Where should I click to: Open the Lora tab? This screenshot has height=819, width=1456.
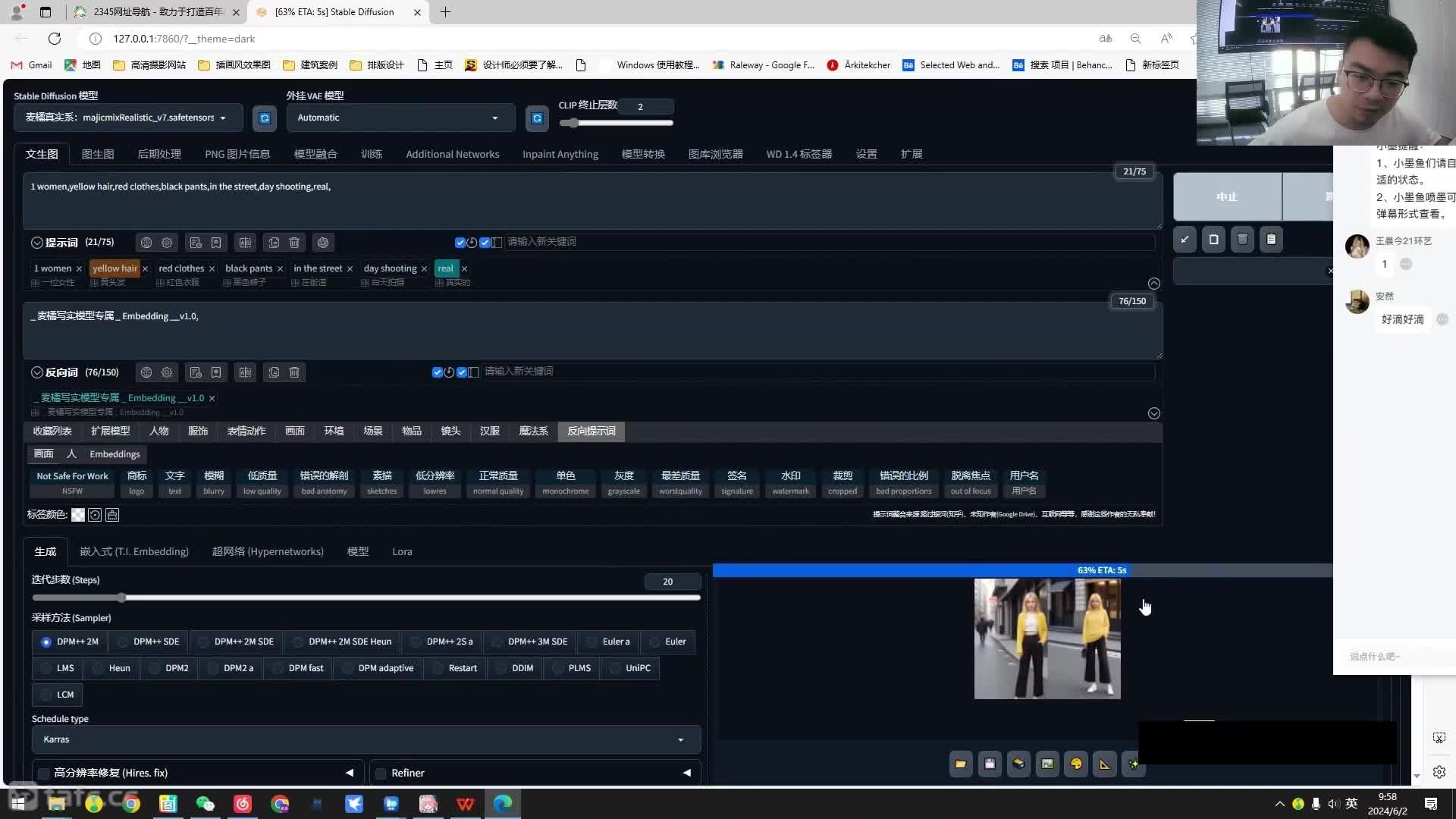click(x=402, y=551)
